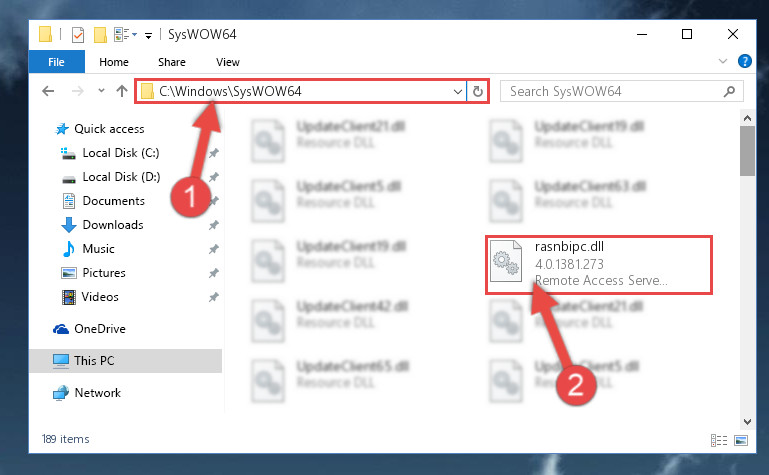769x475 pixels.
Task: Open the Help question mark icon
Action: pos(744,61)
